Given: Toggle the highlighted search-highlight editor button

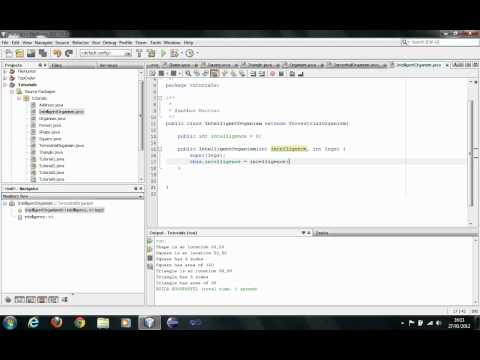Looking at the screenshot, I should [x=214, y=74].
